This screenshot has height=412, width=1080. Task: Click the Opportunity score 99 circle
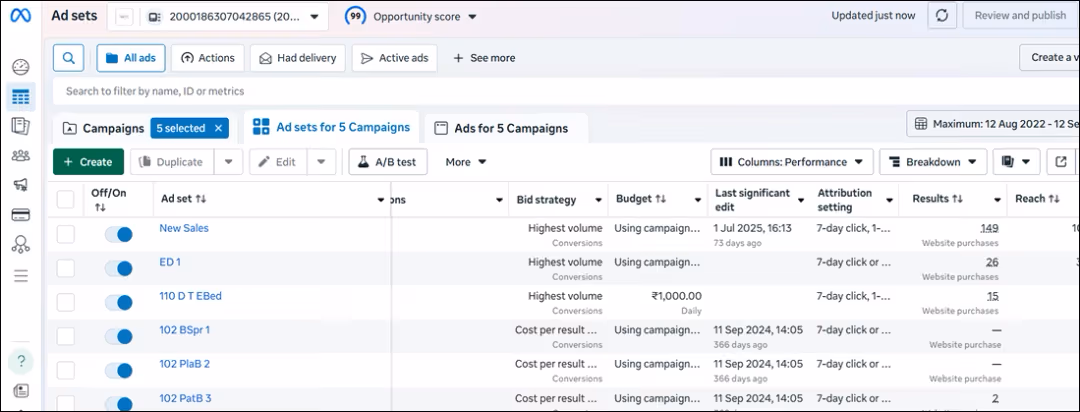point(355,16)
